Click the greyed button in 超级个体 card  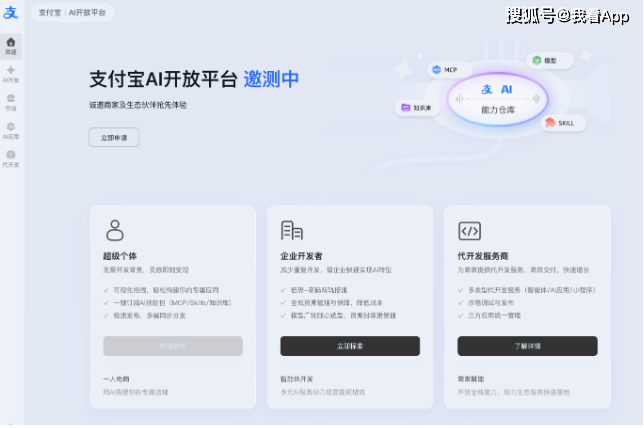tap(173, 346)
